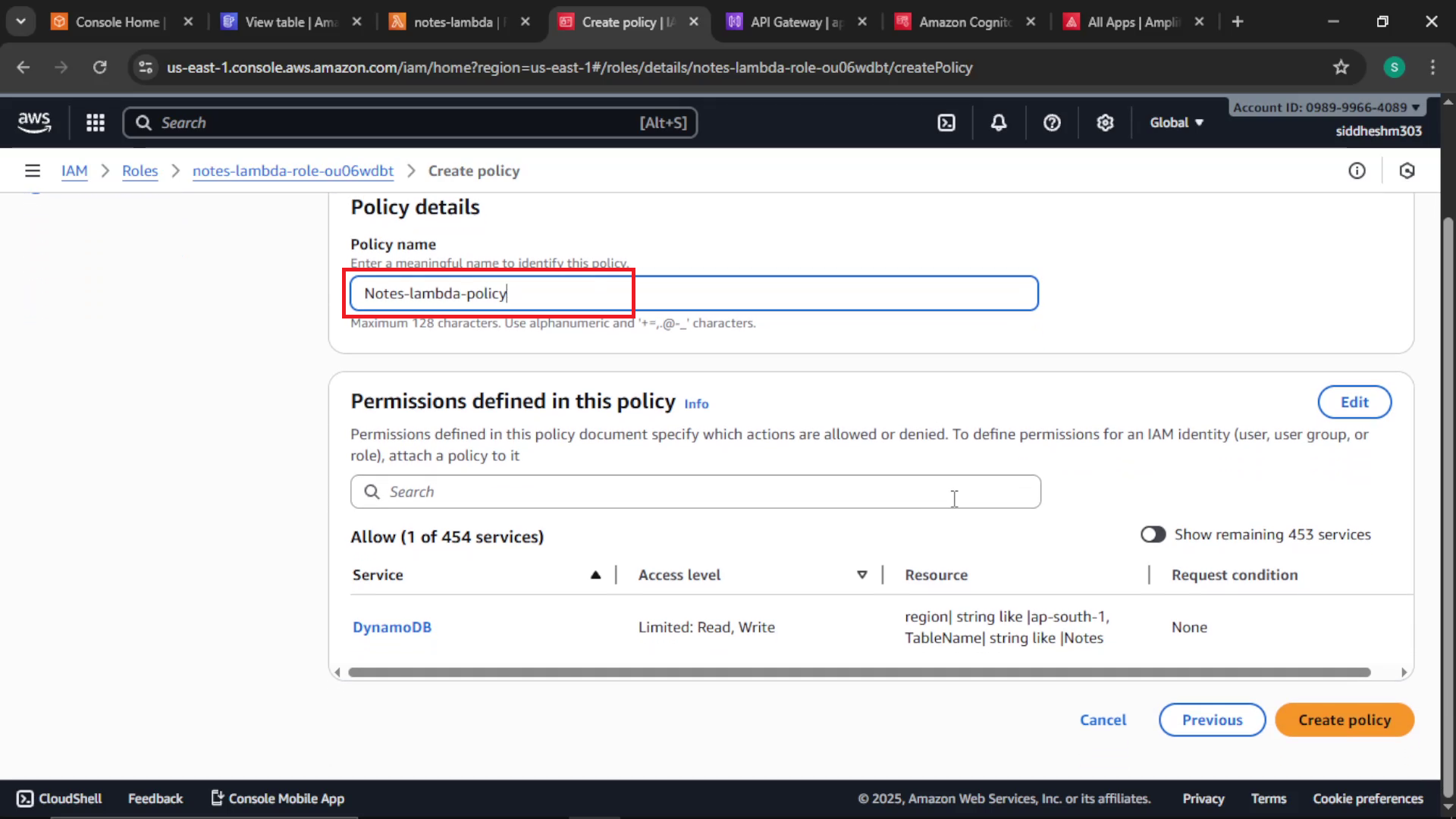Viewport: 1456px width, 819px height.
Task: Open the notifications bell
Action: [999, 123]
